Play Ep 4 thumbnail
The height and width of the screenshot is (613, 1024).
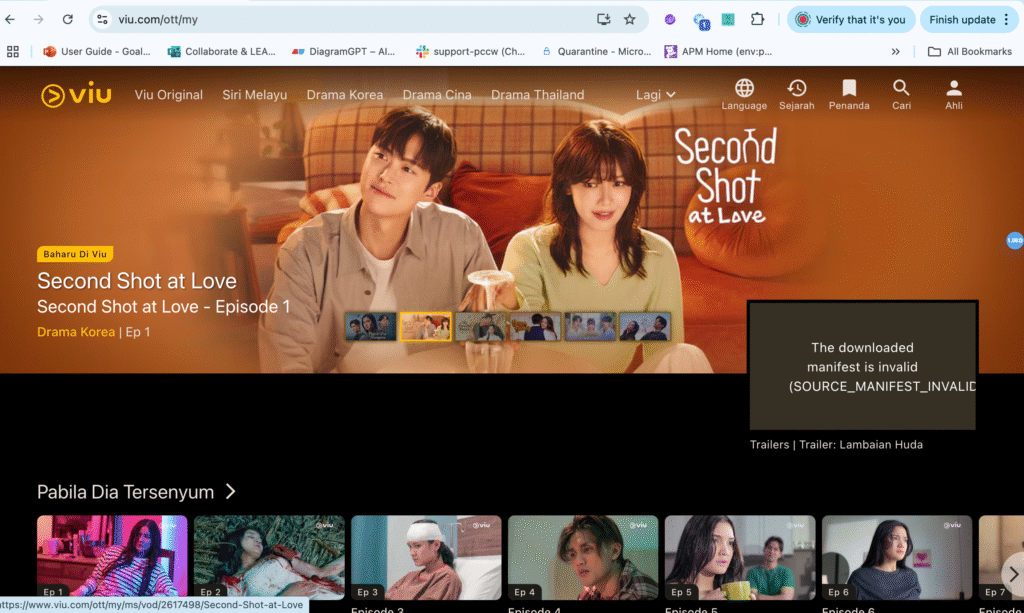583,558
